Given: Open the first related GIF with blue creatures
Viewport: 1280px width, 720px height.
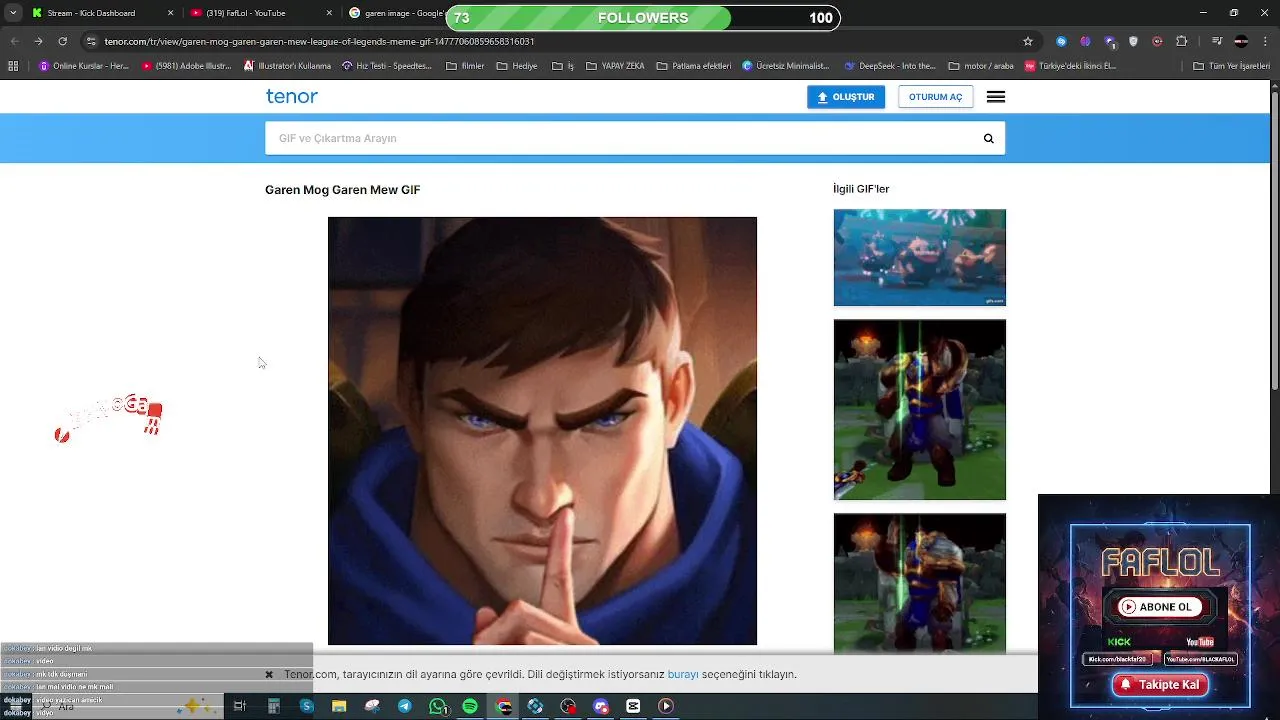Looking at the screenshot, I should 920,258.
